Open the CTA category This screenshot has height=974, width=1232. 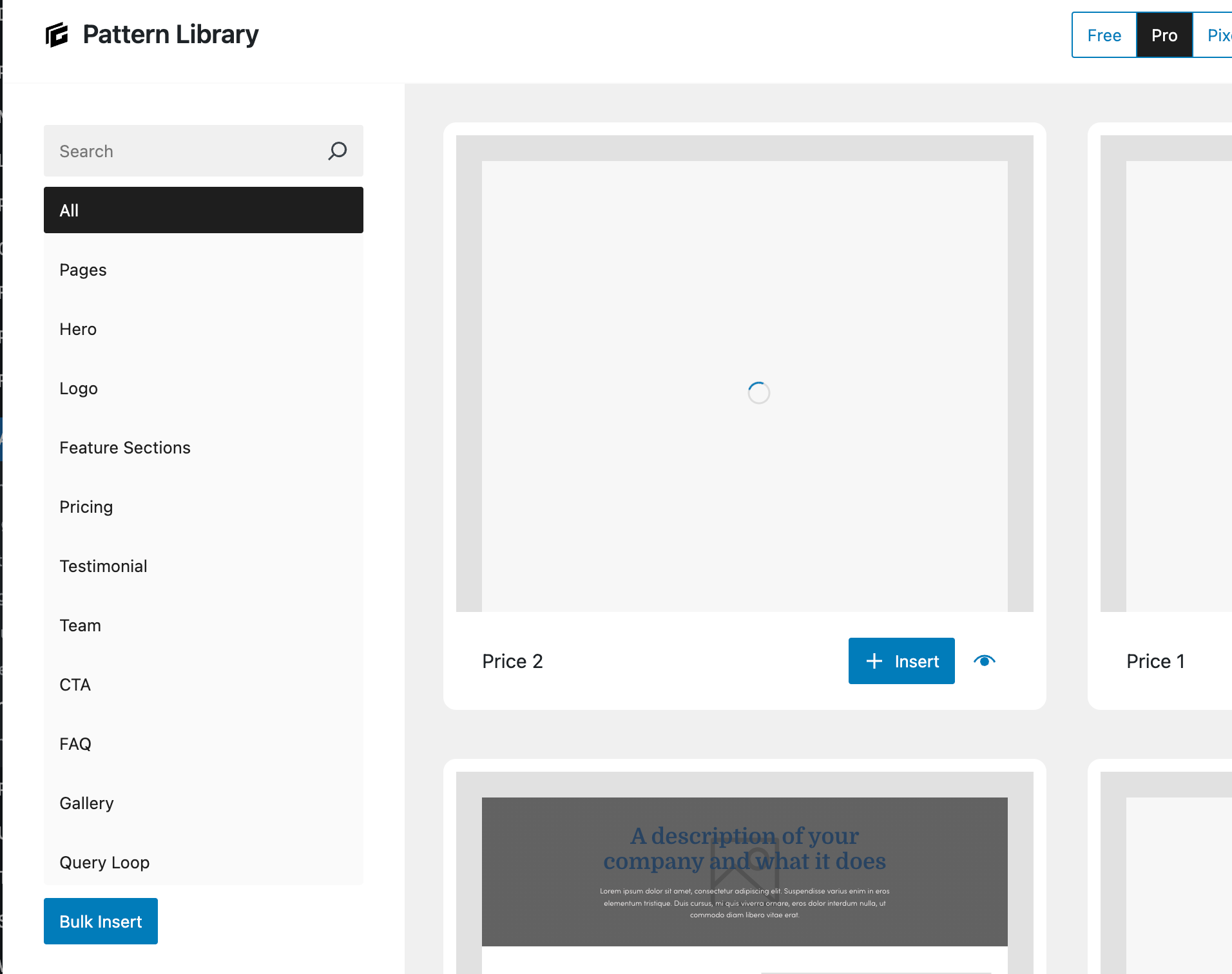[204, 684]
